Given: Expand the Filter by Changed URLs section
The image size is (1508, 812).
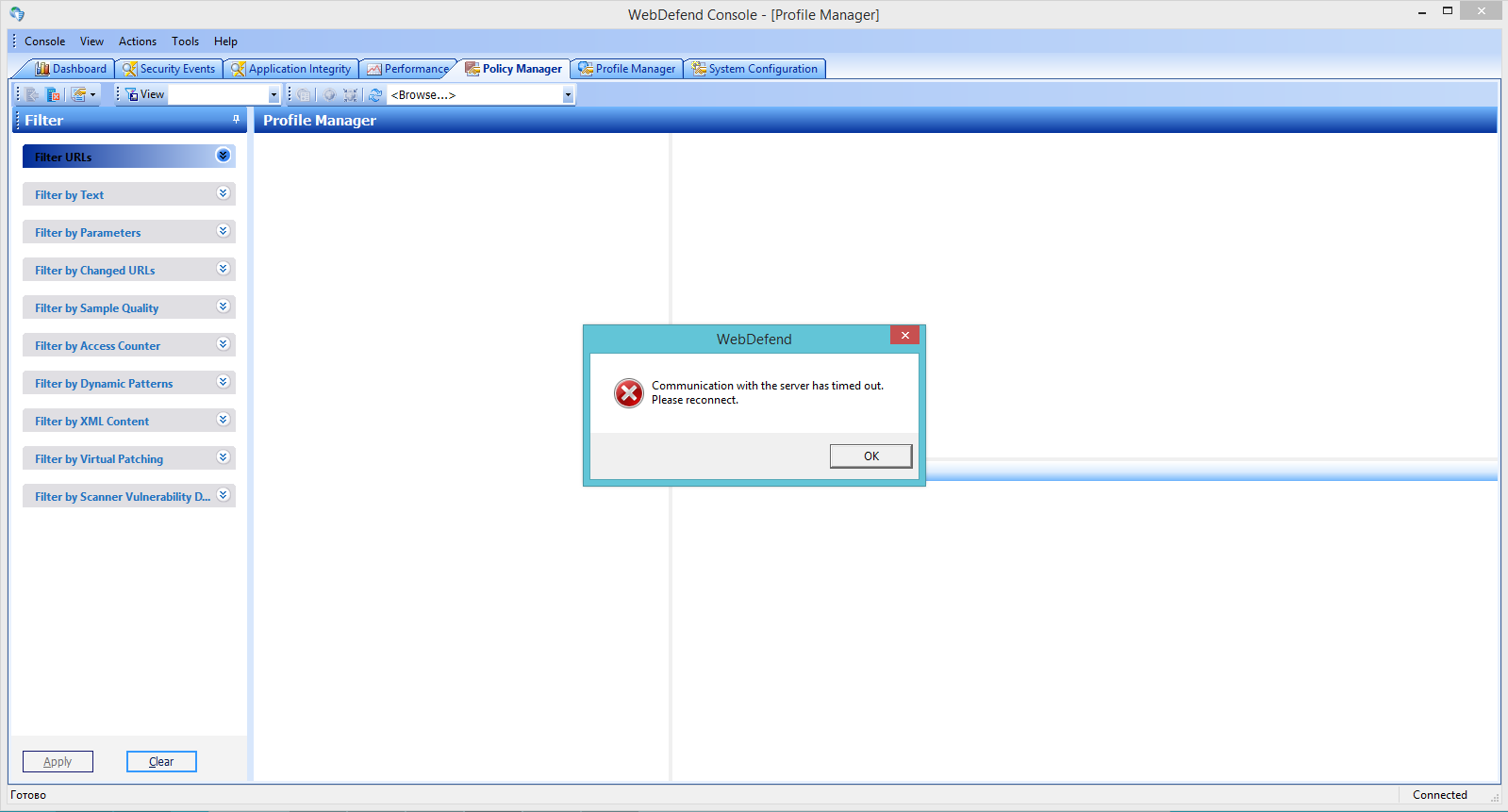Looking at the screenshot, I should [x=224, y=269].
